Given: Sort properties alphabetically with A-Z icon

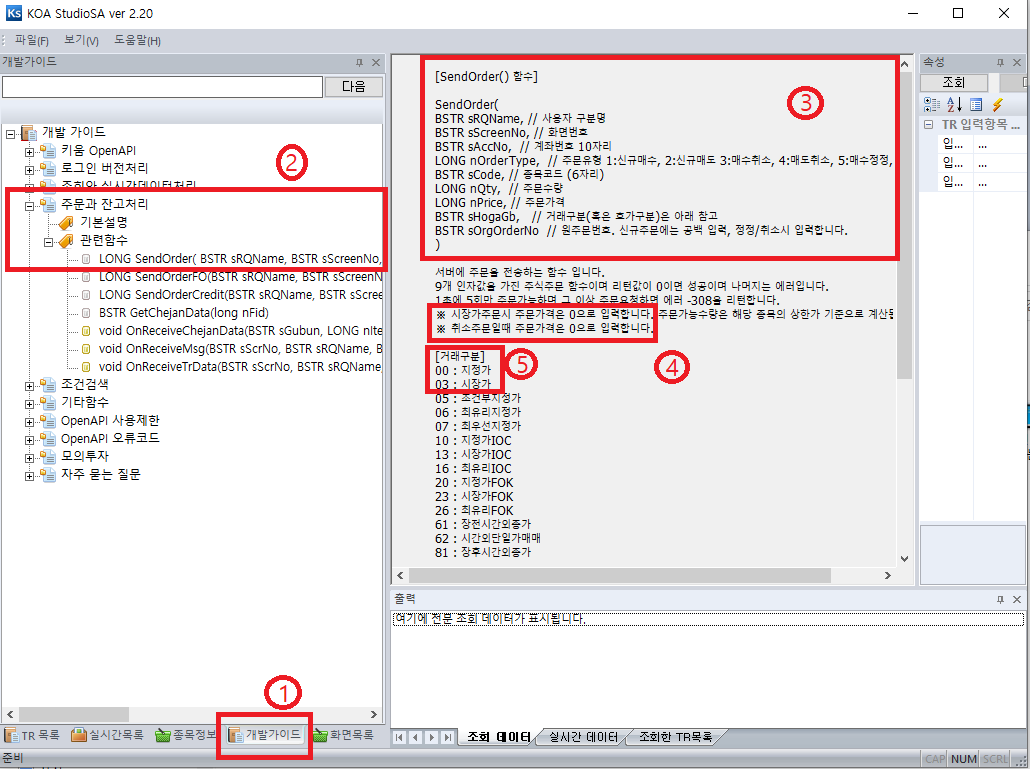Looking at the screenshot, I should point(954,104).
